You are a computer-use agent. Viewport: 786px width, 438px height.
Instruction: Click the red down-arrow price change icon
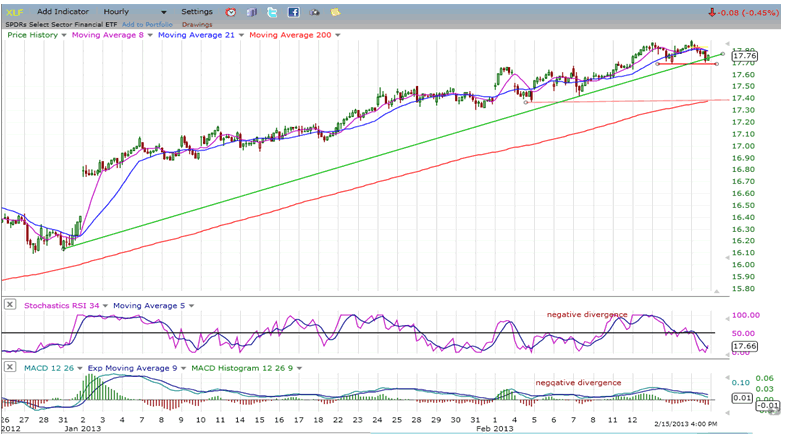(710, 13)
